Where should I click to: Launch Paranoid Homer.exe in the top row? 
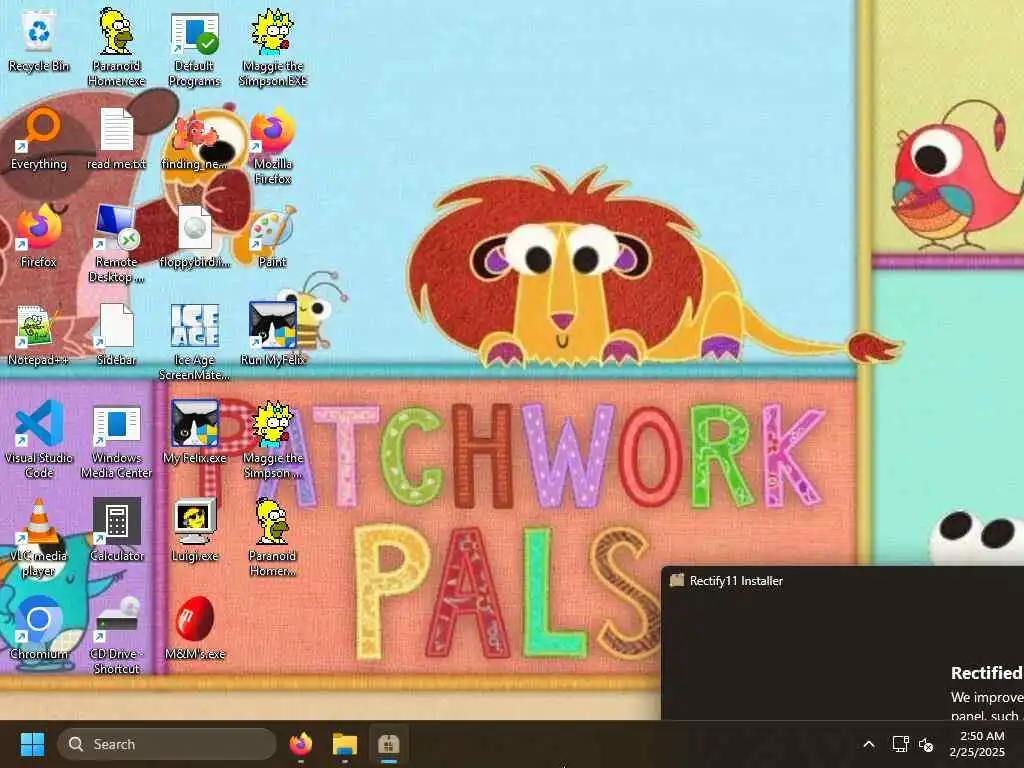tap(116, 47)
